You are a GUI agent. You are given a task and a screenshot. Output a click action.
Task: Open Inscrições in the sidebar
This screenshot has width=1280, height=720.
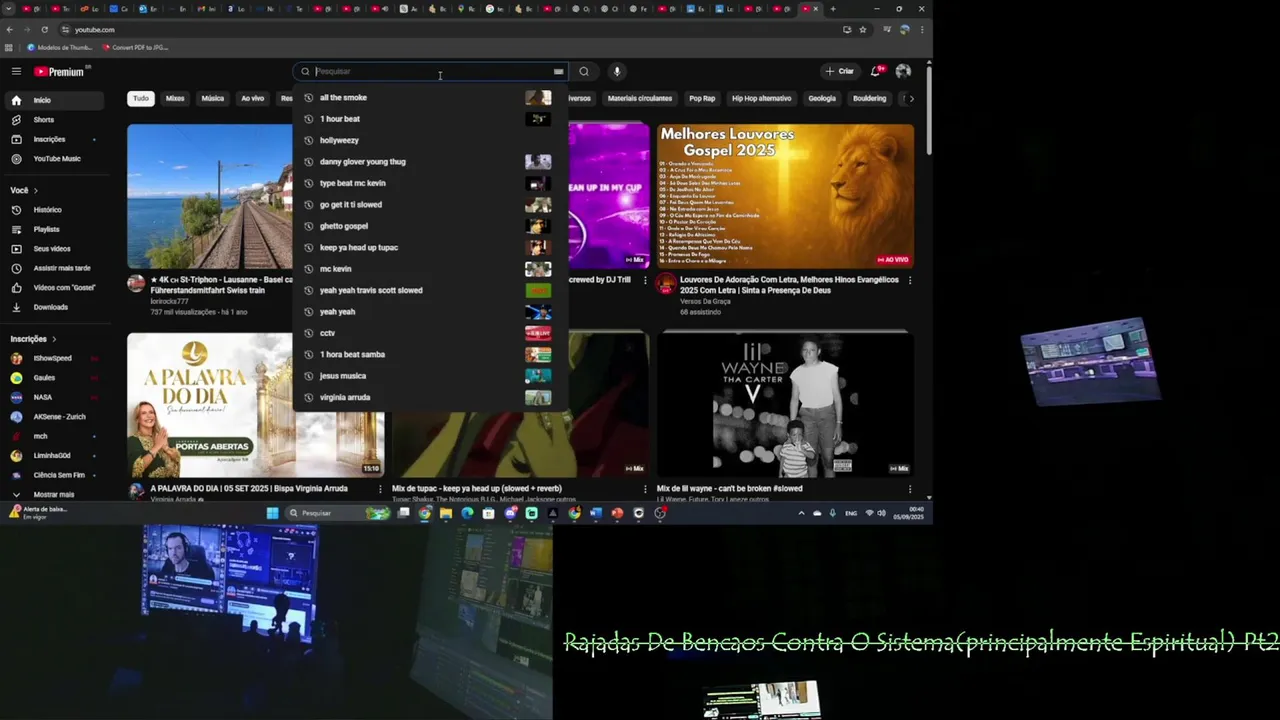coord(53,139)
